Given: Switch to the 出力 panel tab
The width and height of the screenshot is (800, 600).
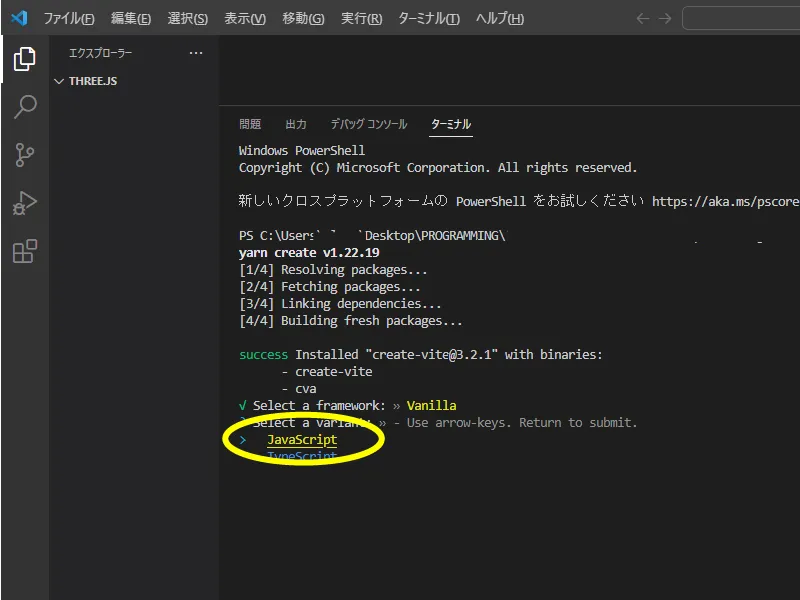Looking at the screenshot, I should point(296,124).
